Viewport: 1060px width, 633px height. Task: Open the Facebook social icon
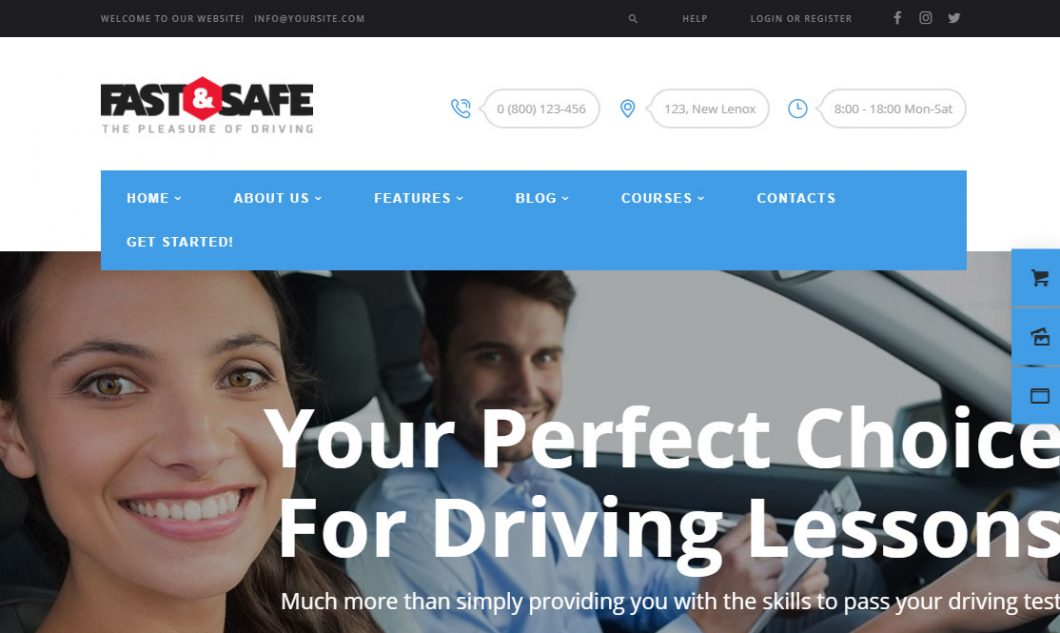[897, 18]
